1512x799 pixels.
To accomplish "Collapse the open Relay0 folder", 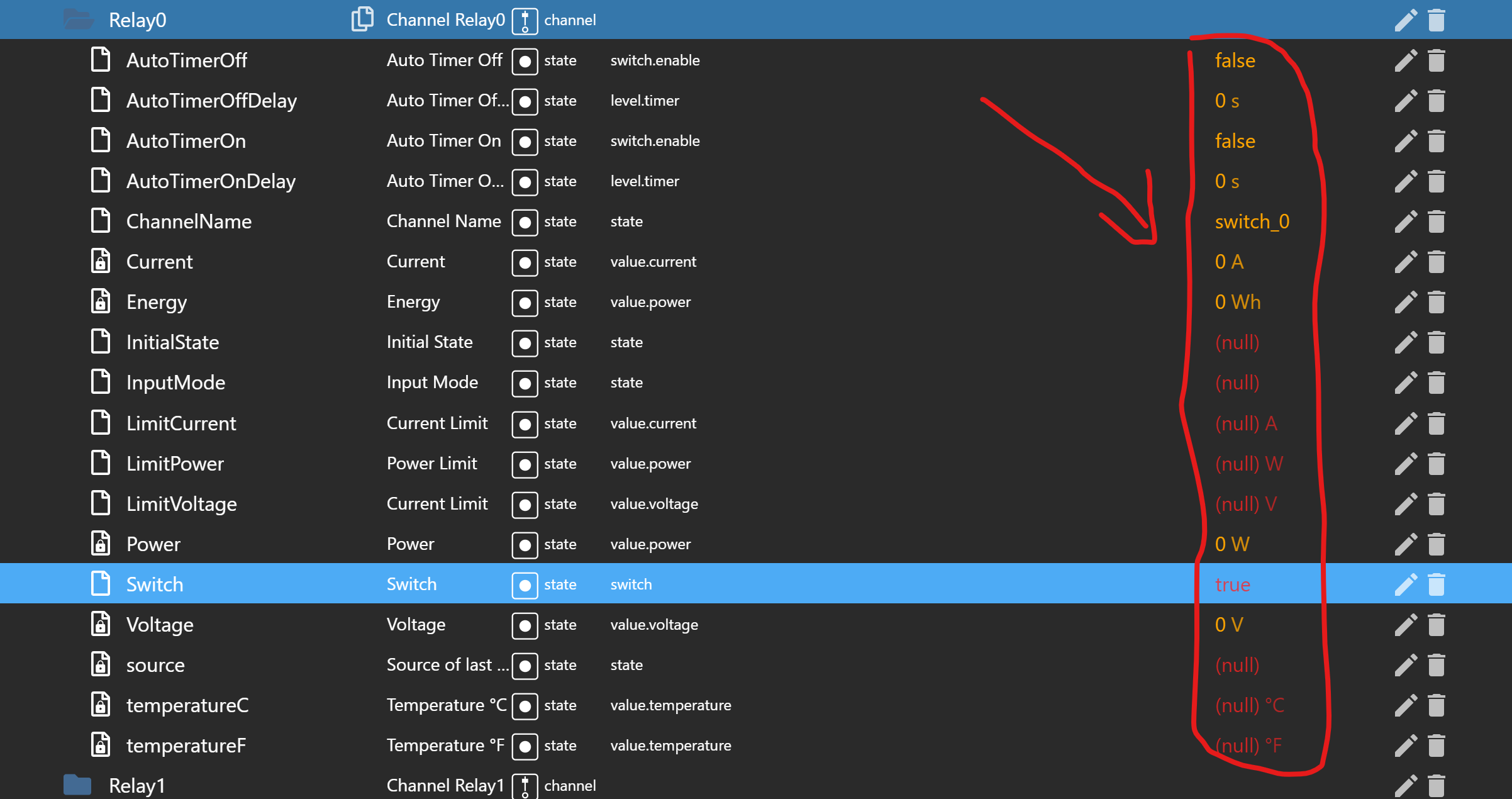I will pyautogui.click(x=79, y=20).
